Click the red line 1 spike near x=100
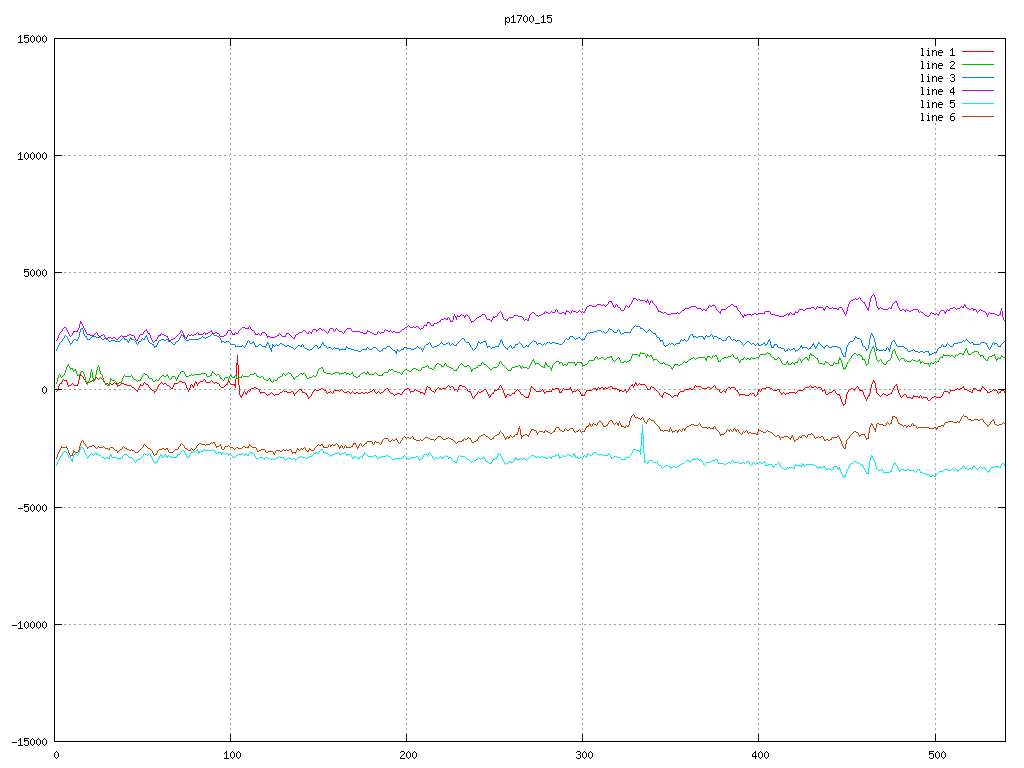Viewport: 1024px width, 768px height. pyautogui.click(x=238, y=374)
